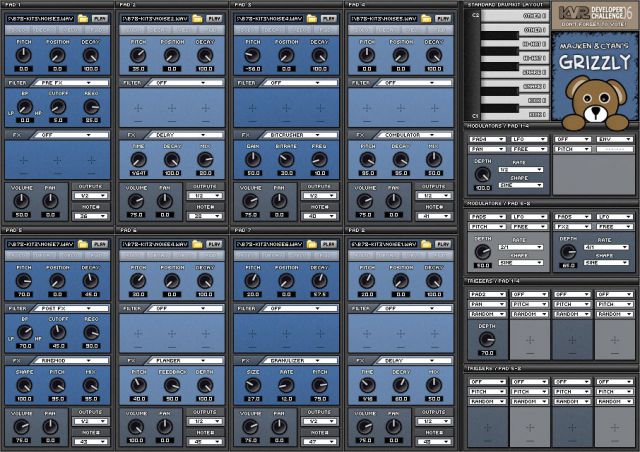The width and height of the screenshot is (640, 452).
Task: Adjust Pad 4 Position knob
Action: 401,55
